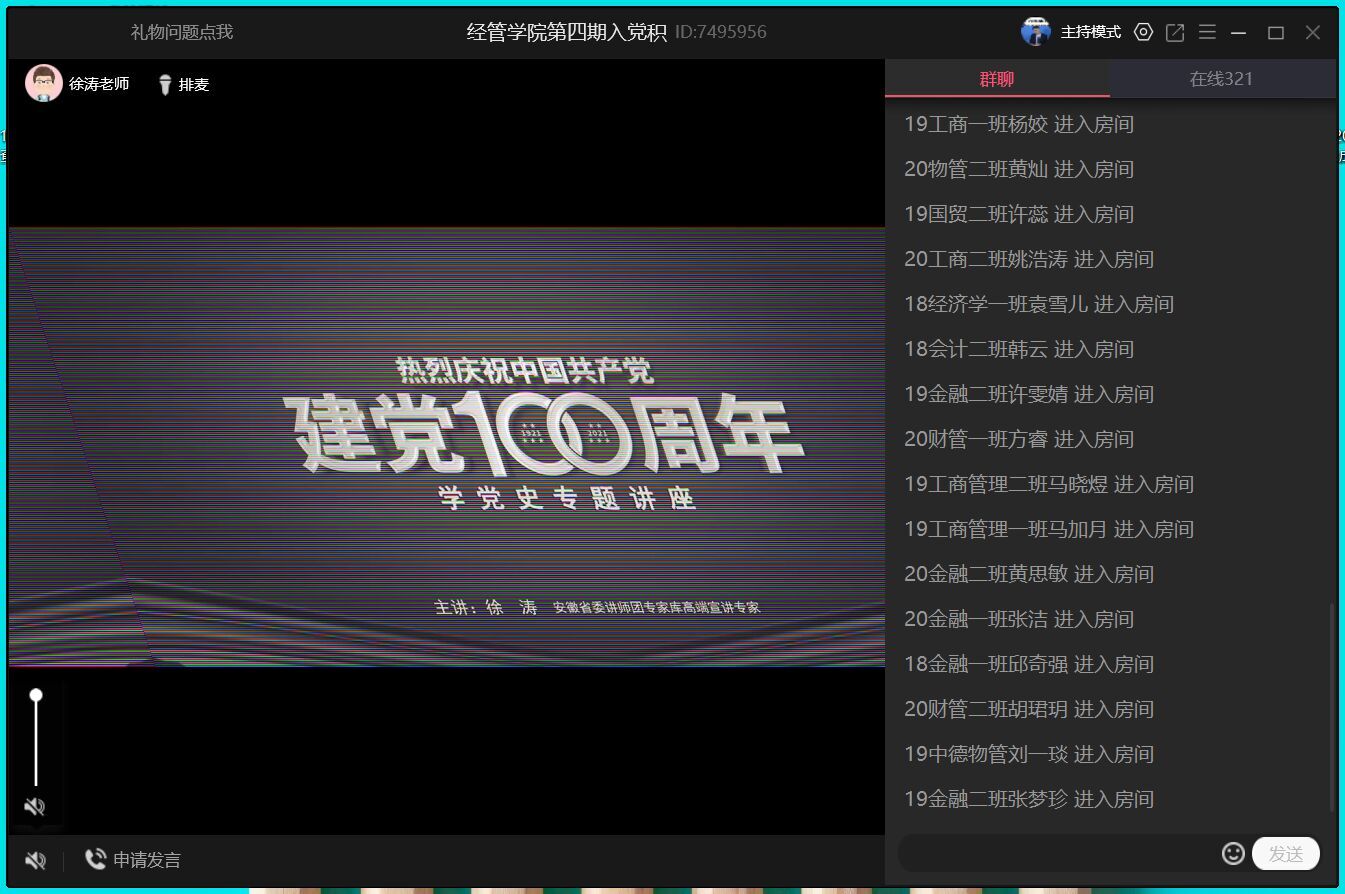The height and width of the screenshot is (894, 1345).
Task: Click 徐涛老师's avatar
Action: 43,84
